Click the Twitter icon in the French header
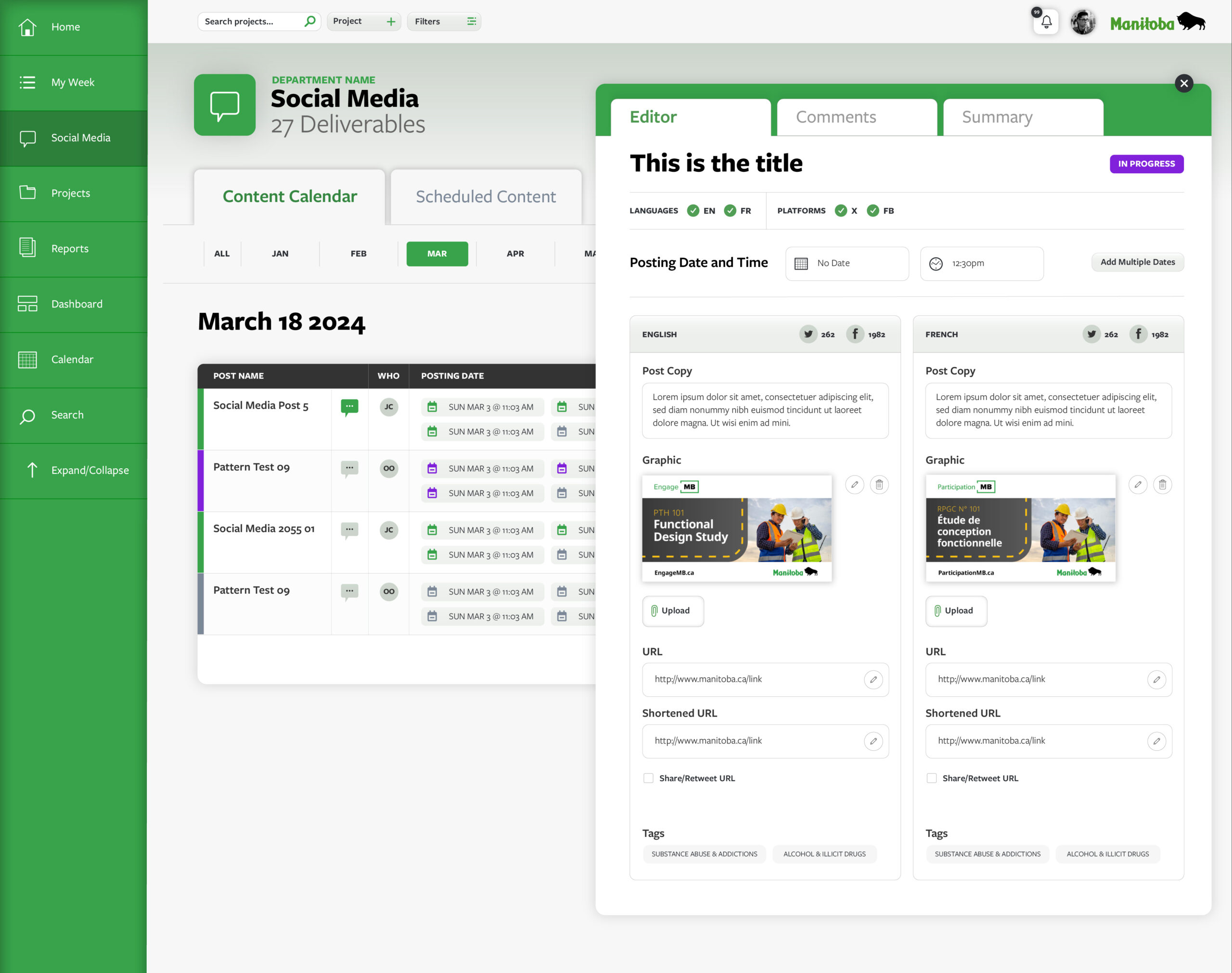 [x=1091, y=334]
